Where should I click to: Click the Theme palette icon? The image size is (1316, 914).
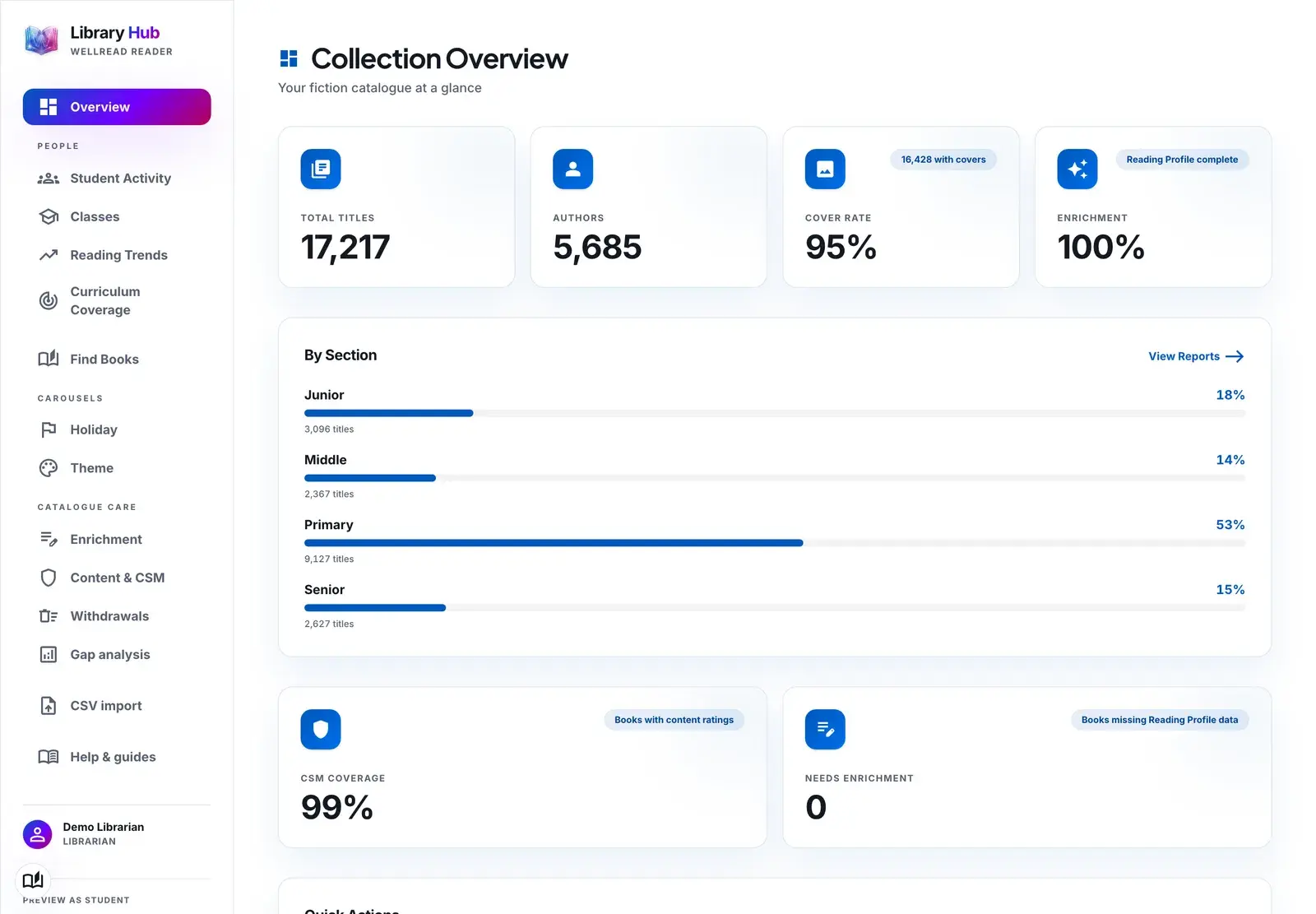pyautogui.click(x=49, y=468)
